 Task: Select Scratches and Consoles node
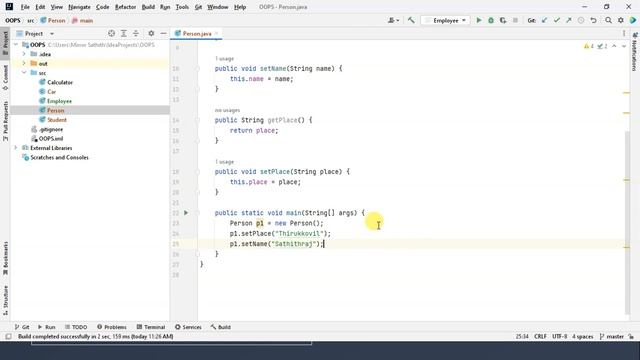tap(59, 157)
